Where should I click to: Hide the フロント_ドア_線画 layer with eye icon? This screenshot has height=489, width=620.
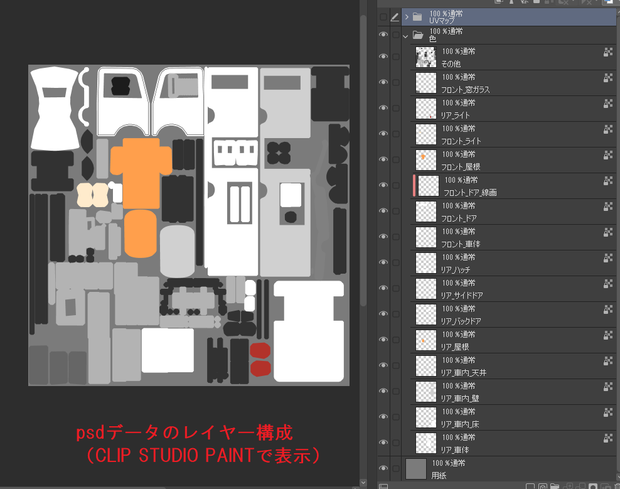click(x=383, y=185)
